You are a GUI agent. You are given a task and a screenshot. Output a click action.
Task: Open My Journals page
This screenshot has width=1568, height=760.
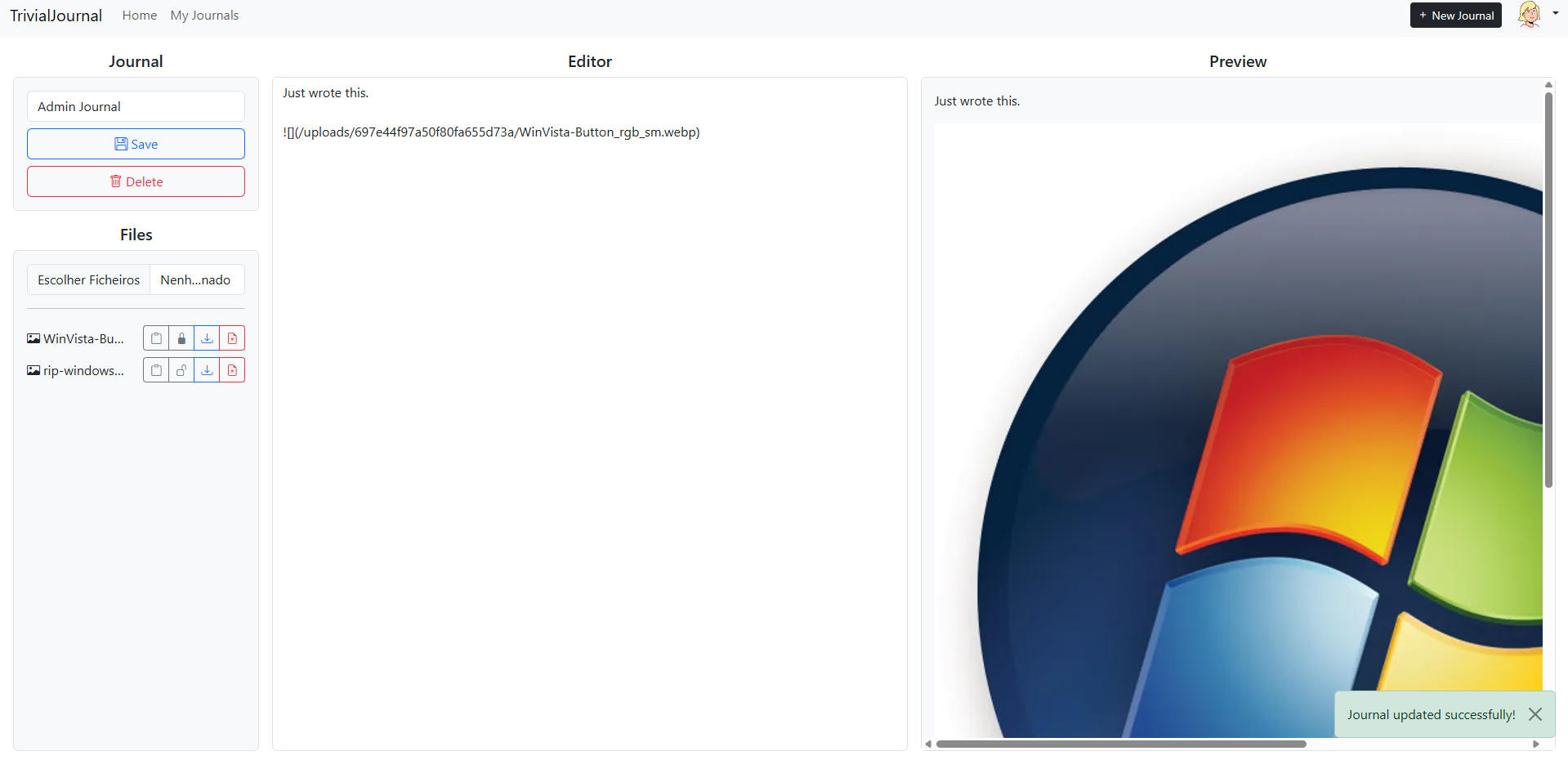click(204, 16)
